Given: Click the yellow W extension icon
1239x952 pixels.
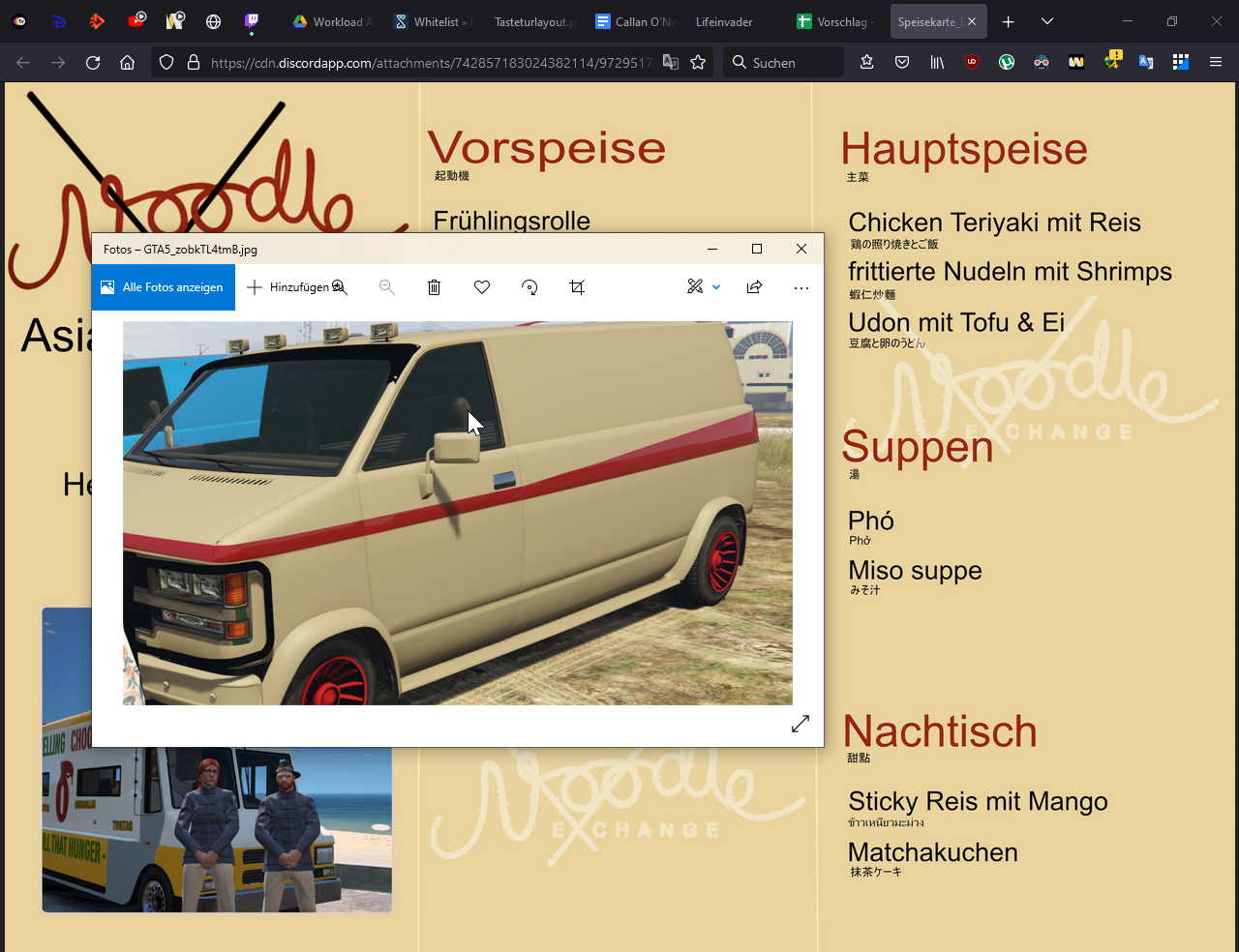Looking at the screenshot, I should (x=1076, y=63).
